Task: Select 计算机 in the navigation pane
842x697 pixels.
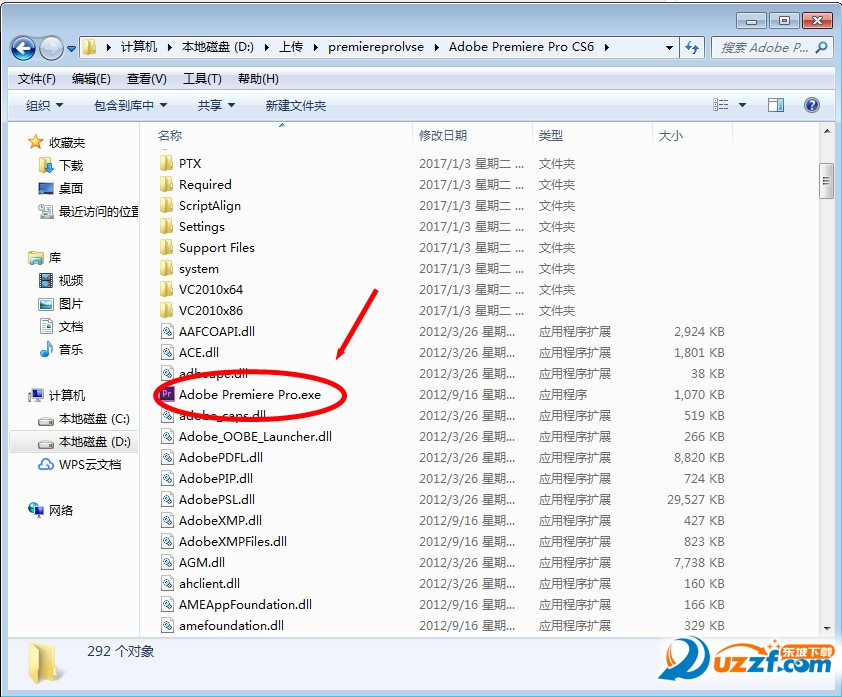Action: (x=57, y=396)
